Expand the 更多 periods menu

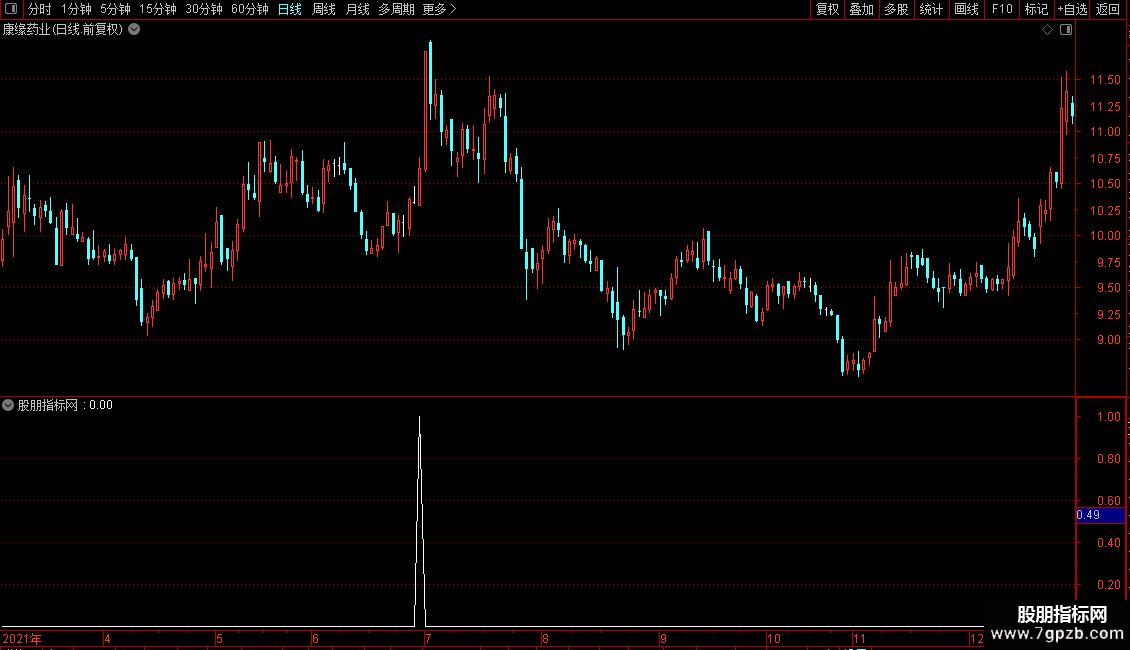[439, 9]
